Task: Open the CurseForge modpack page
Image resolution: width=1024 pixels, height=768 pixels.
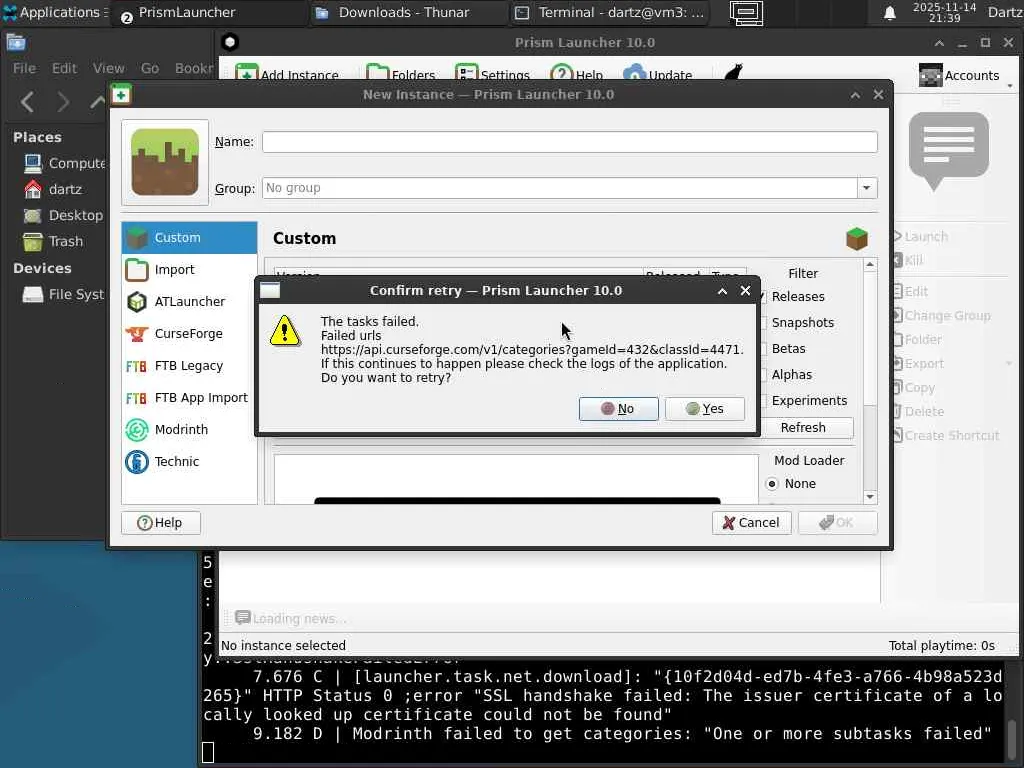Action: click(x=189, y=334)
